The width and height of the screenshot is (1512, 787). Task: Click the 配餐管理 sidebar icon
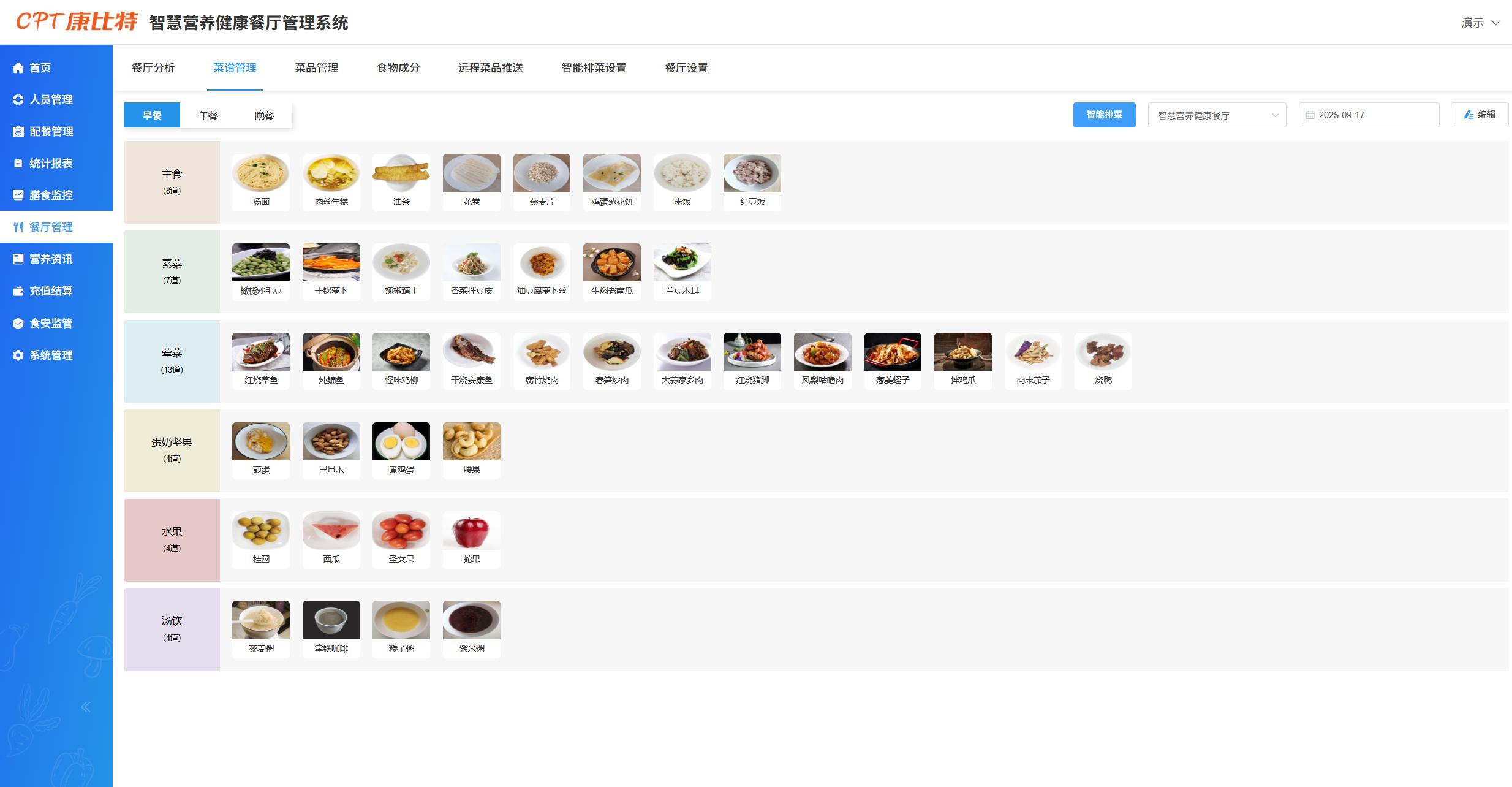[x=18, y=132]
